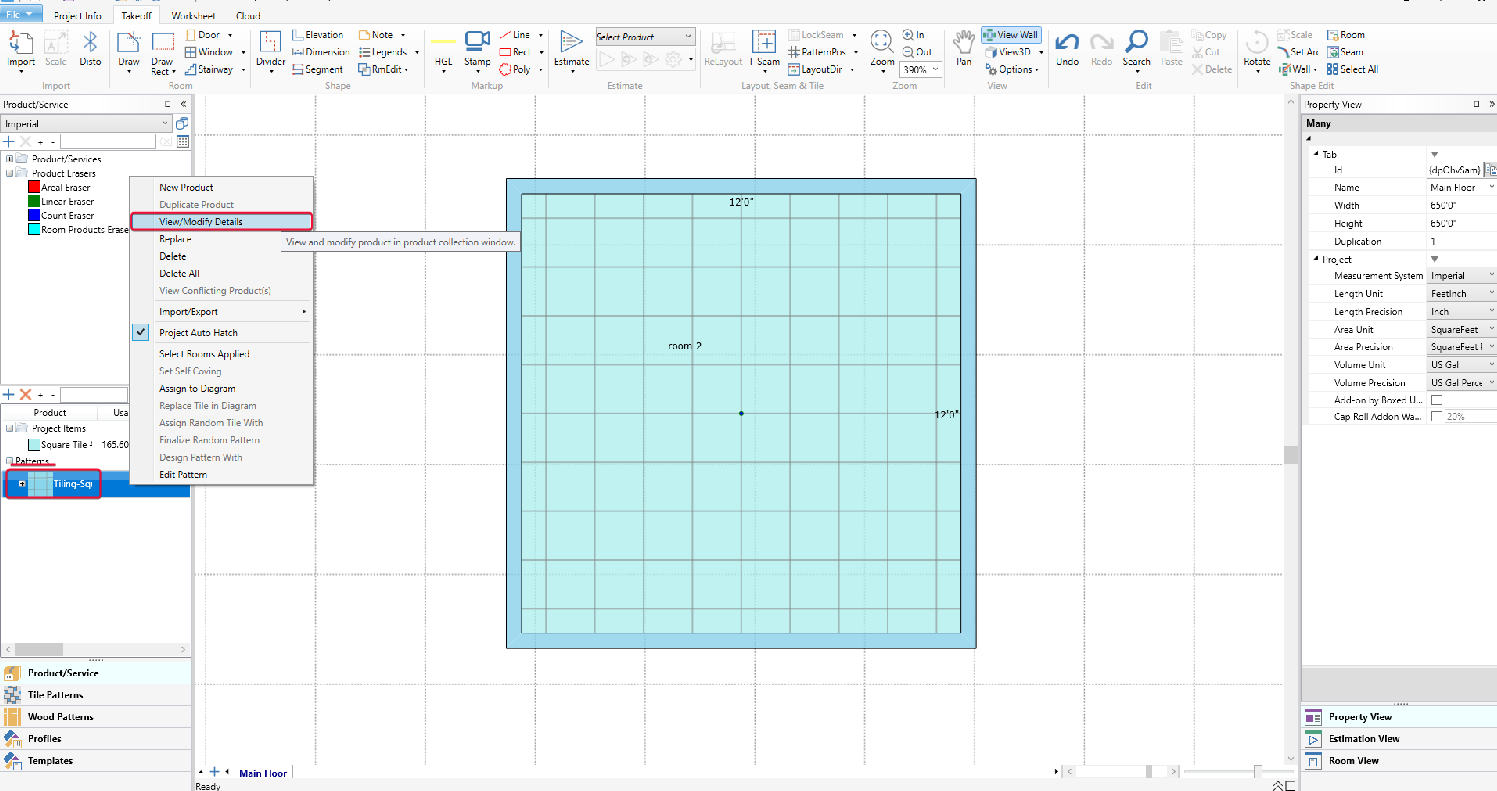
Task: Click the Elevation shape tool
Action: tap(317, 35)
